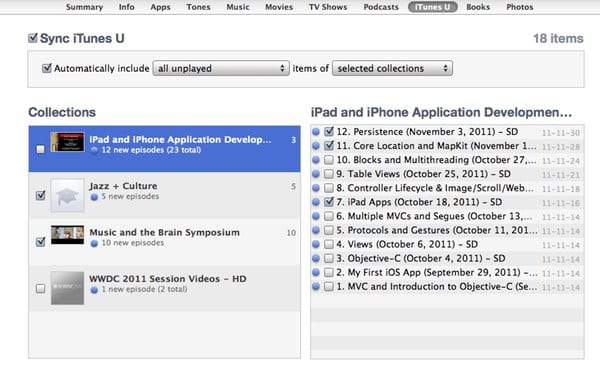Click unplayed blue dot for 11. Core Location

pyautogui.click(x=316, y=146)
